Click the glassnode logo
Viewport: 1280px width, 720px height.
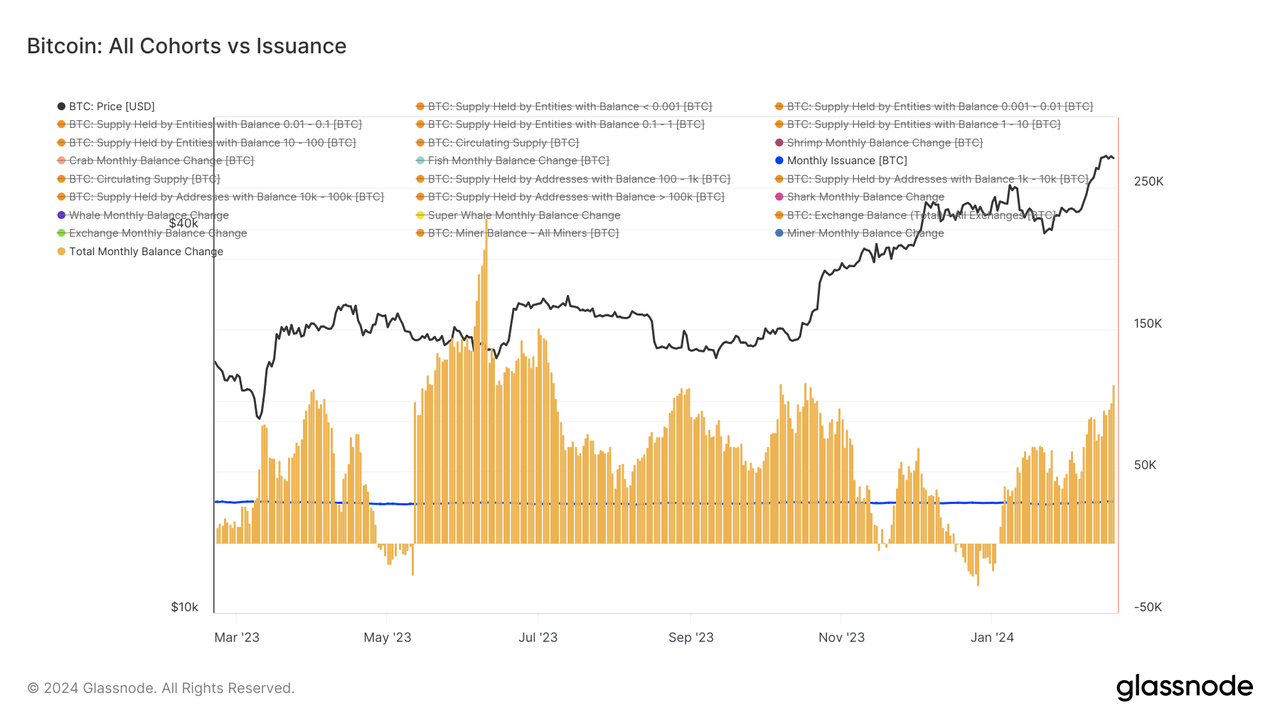(1184, 687)
